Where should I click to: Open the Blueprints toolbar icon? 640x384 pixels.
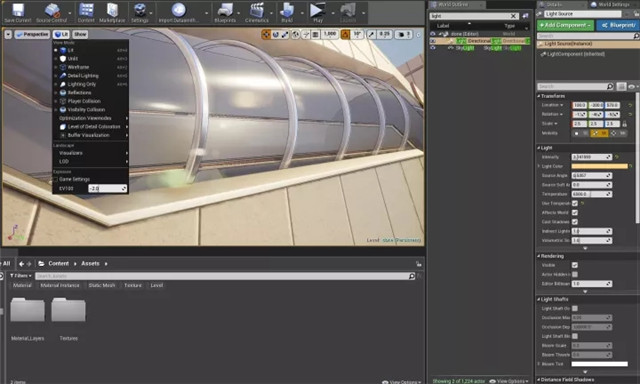click(225, 12)
